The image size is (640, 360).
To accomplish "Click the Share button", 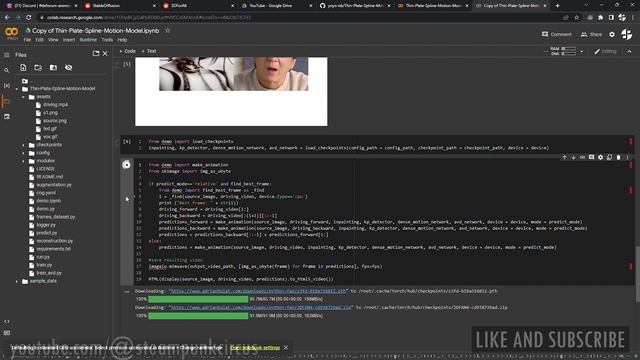I will (591, 34).
